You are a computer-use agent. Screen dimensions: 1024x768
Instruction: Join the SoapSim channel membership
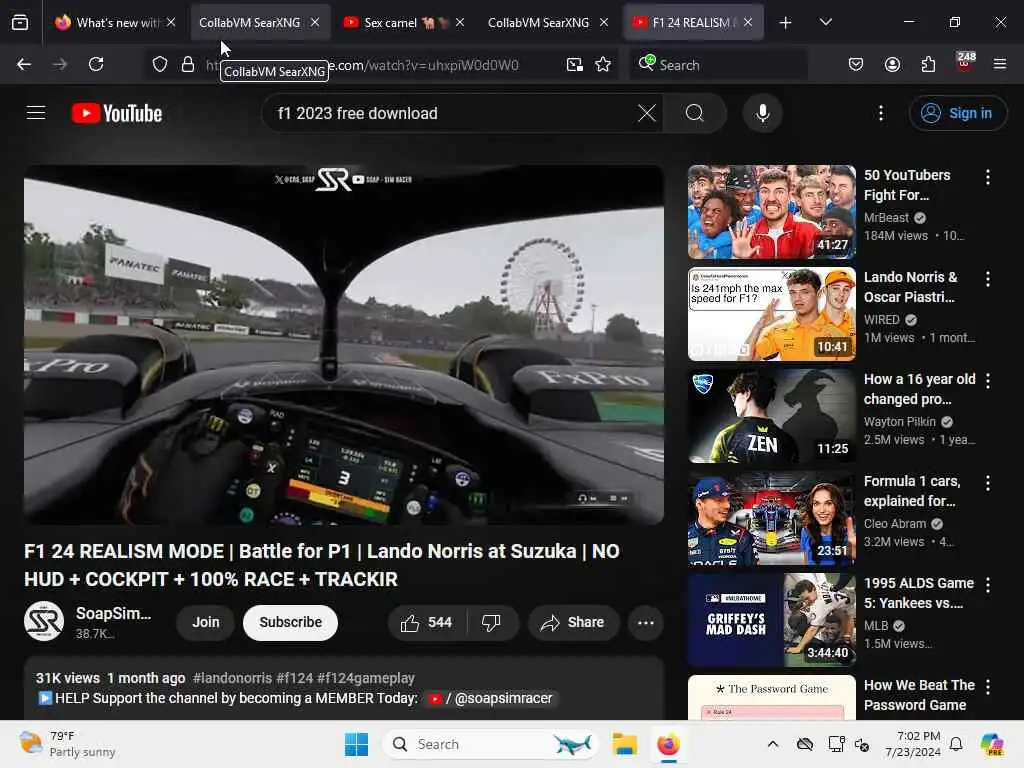(206, 622)
